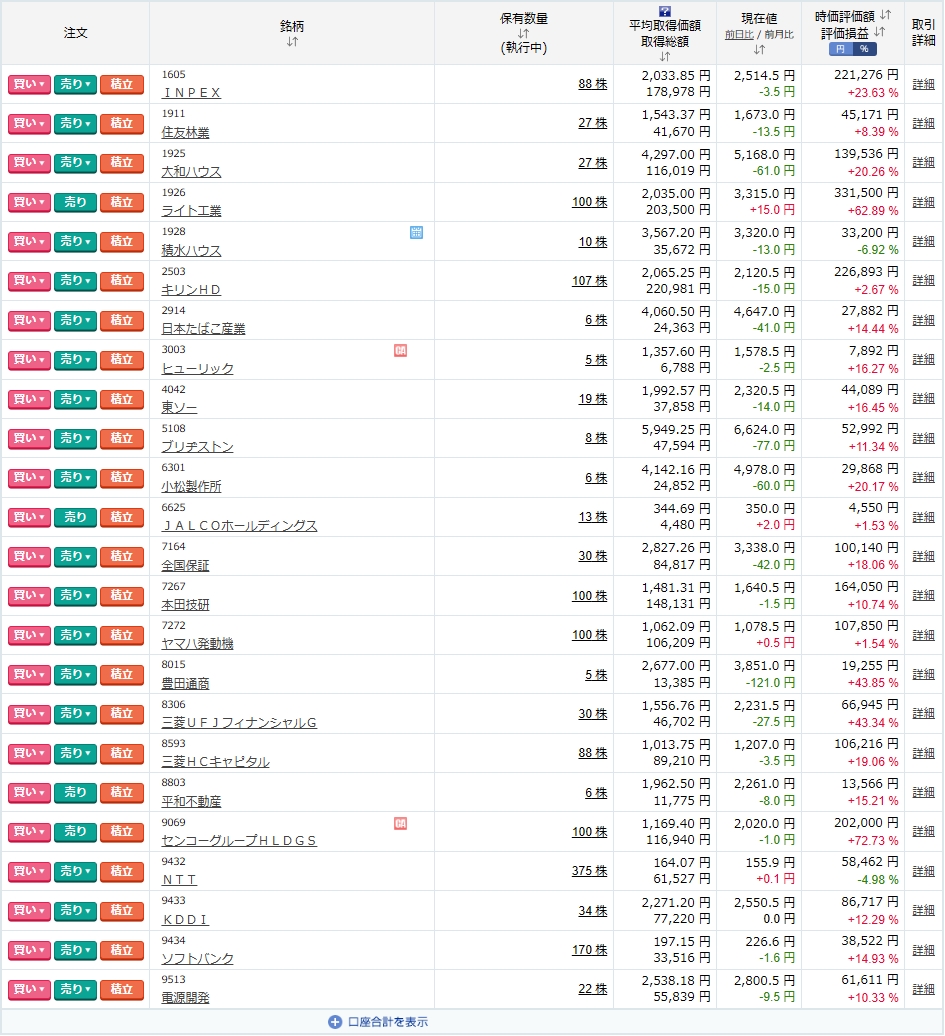Sort by 現在値 前日比 using the arrows icon
This screenshot has height=1036, width=945.
click(x=759, y=50)
